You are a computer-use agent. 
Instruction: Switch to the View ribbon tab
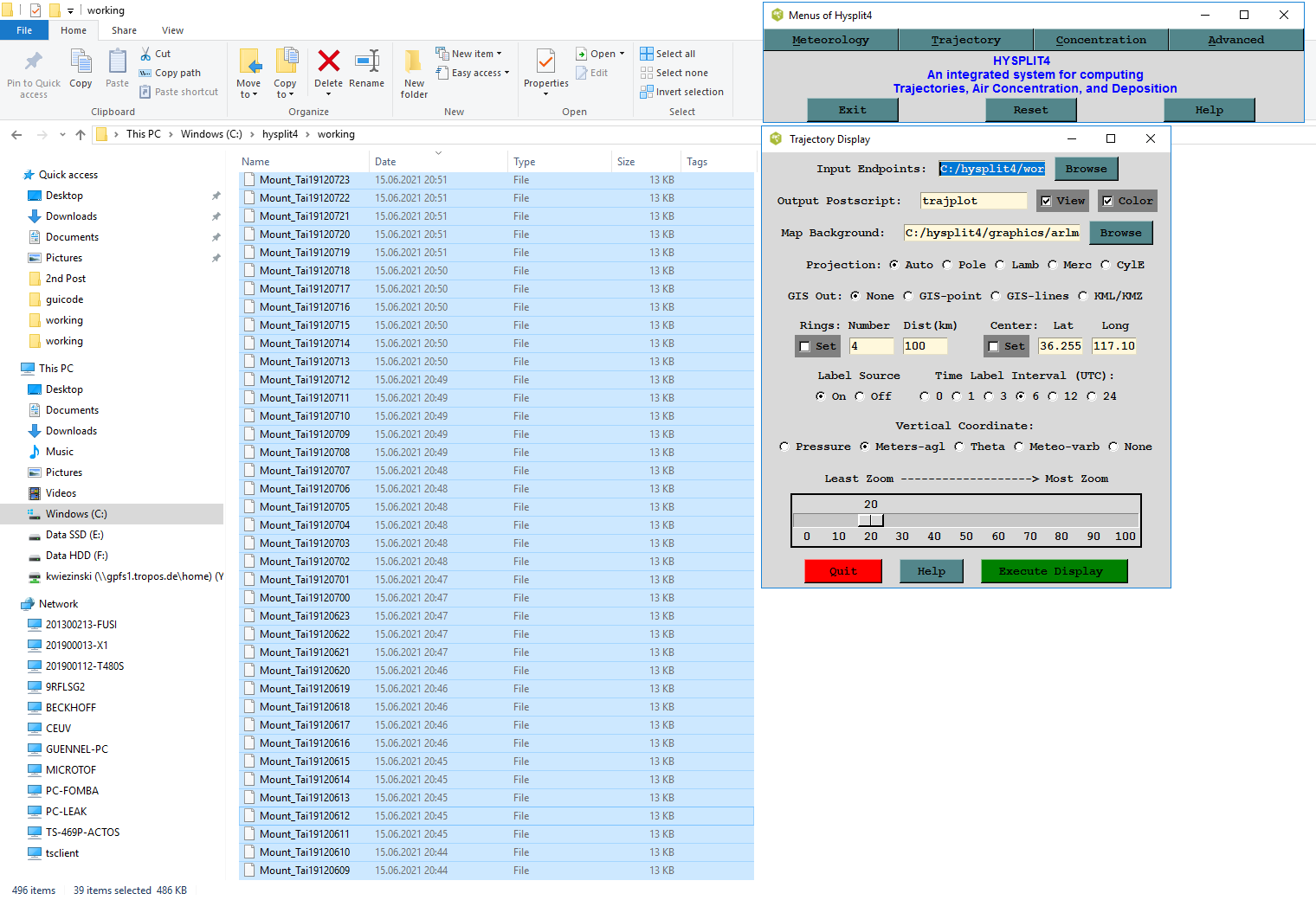point(172,30)
